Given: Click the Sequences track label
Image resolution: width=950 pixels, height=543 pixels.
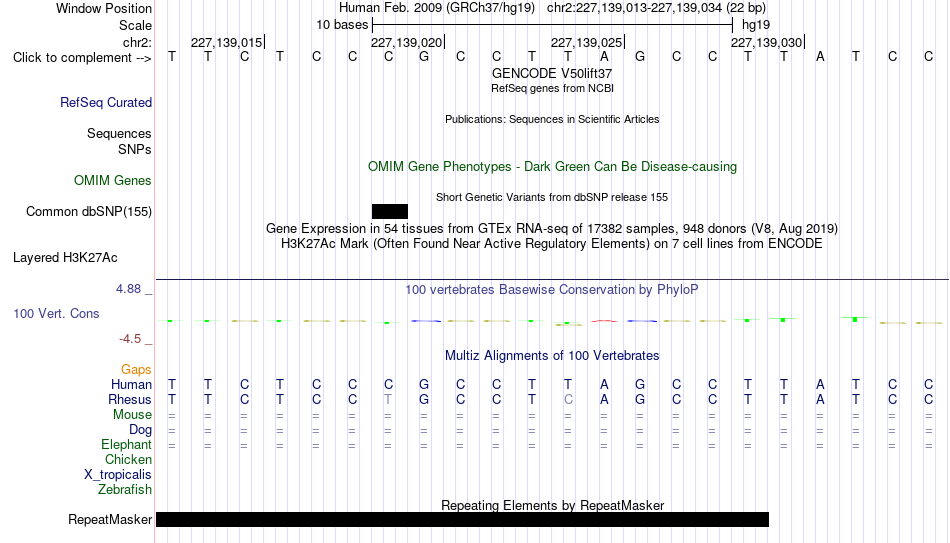Looking at the screenshot, I should [119, 133].
